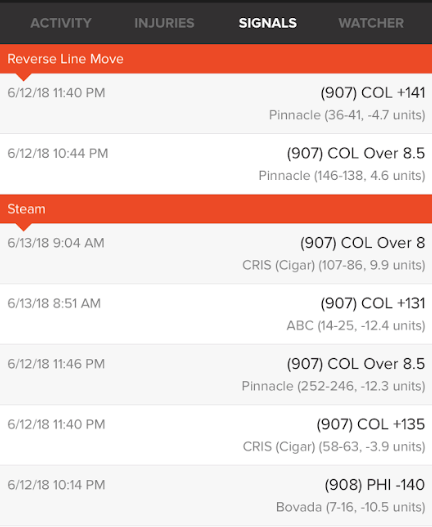This screenshot has height=527, width=432.
Task: Click CRIS (Cigar) (107-86, 9.9 units) text
Action: (334, 265)
